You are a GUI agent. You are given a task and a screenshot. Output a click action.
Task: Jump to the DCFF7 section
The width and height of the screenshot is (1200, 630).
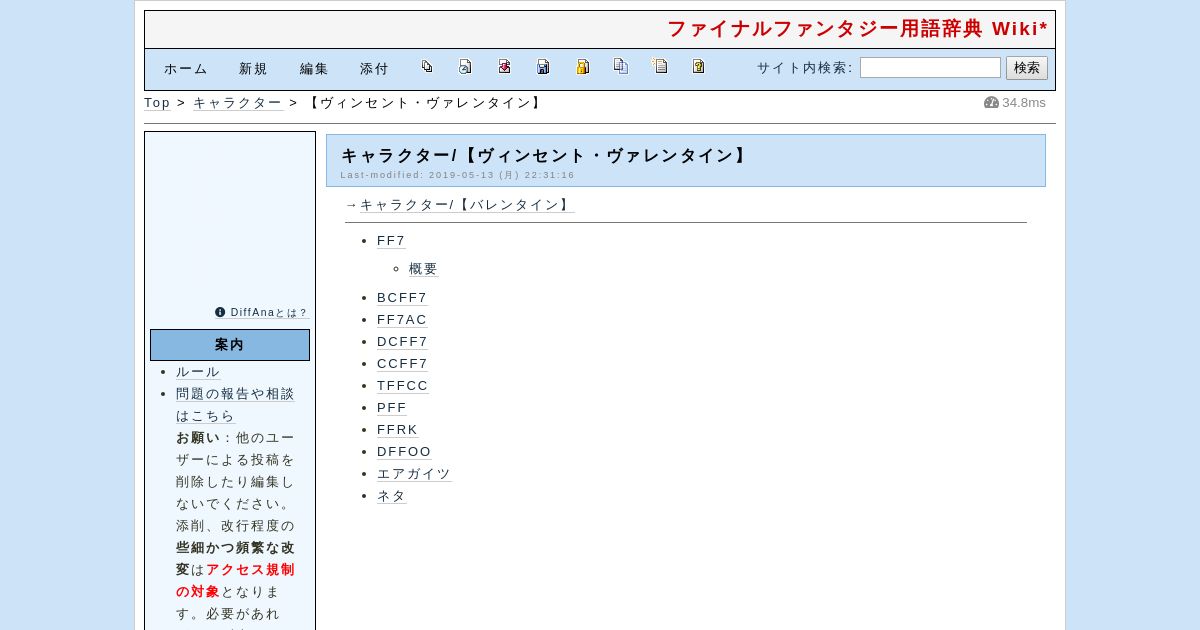click(403, 342)
